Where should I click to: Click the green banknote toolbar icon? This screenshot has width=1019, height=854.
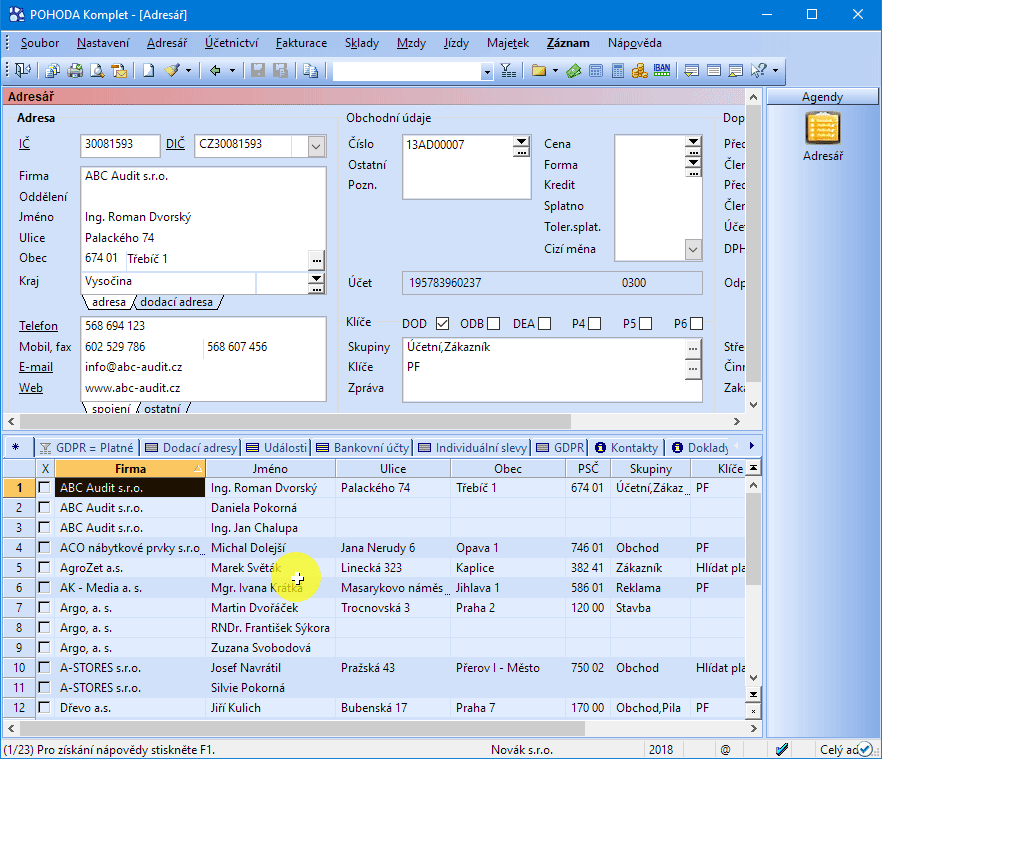(574, 70)
